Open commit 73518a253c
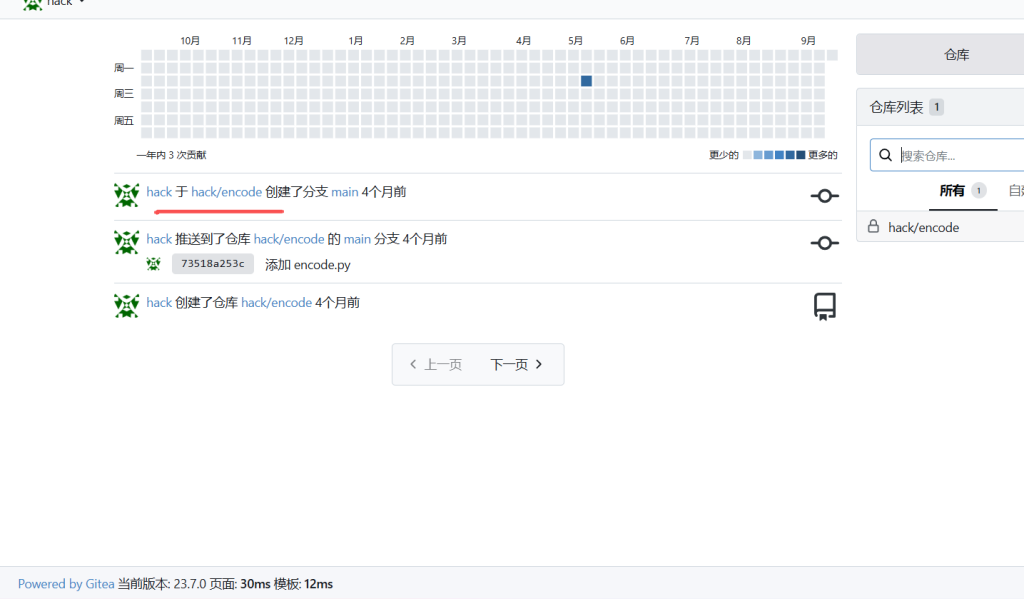The width and height of the screenshot is (1024, 599). tap(212, 264)
